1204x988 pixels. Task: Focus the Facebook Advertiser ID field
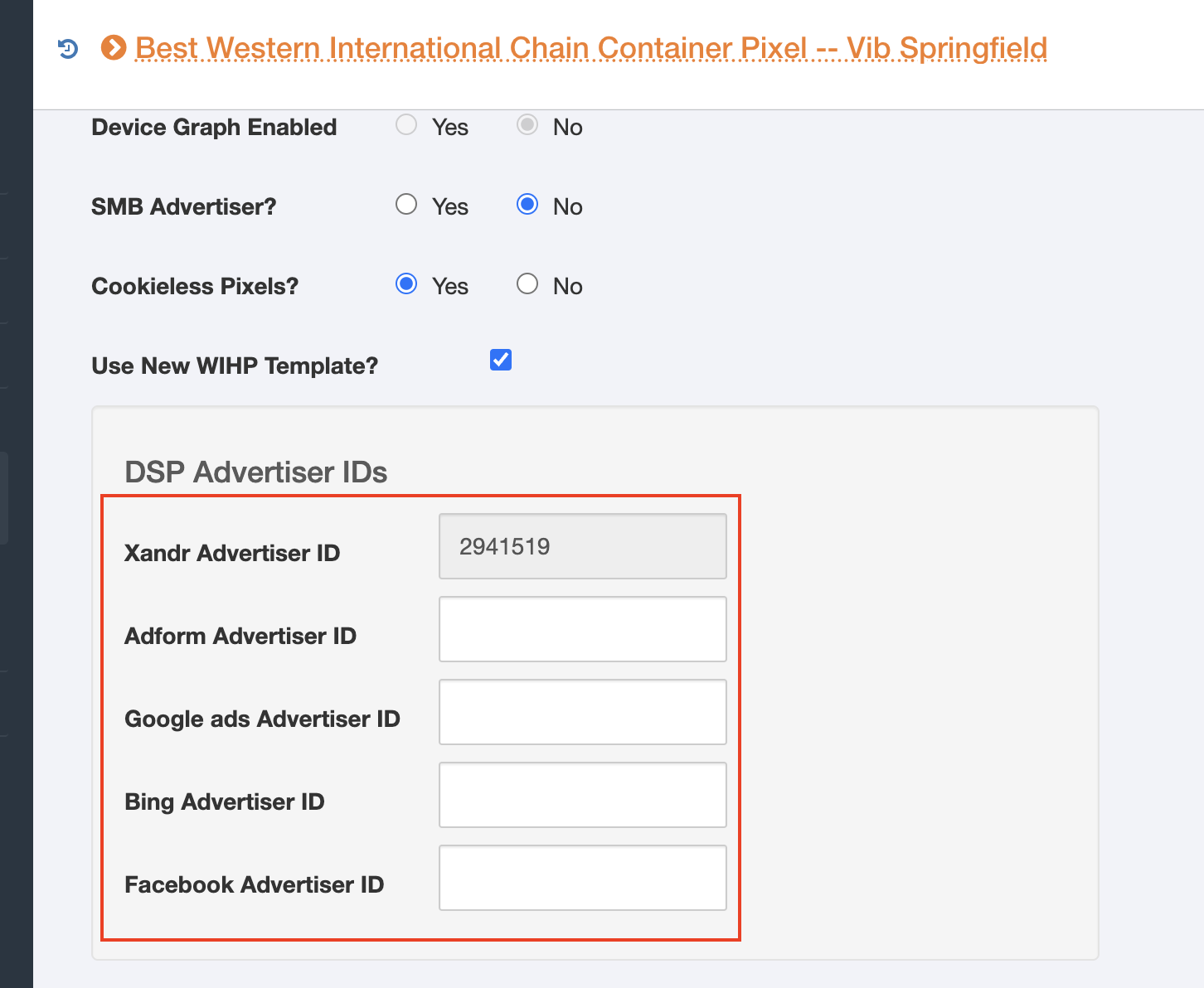582,878
